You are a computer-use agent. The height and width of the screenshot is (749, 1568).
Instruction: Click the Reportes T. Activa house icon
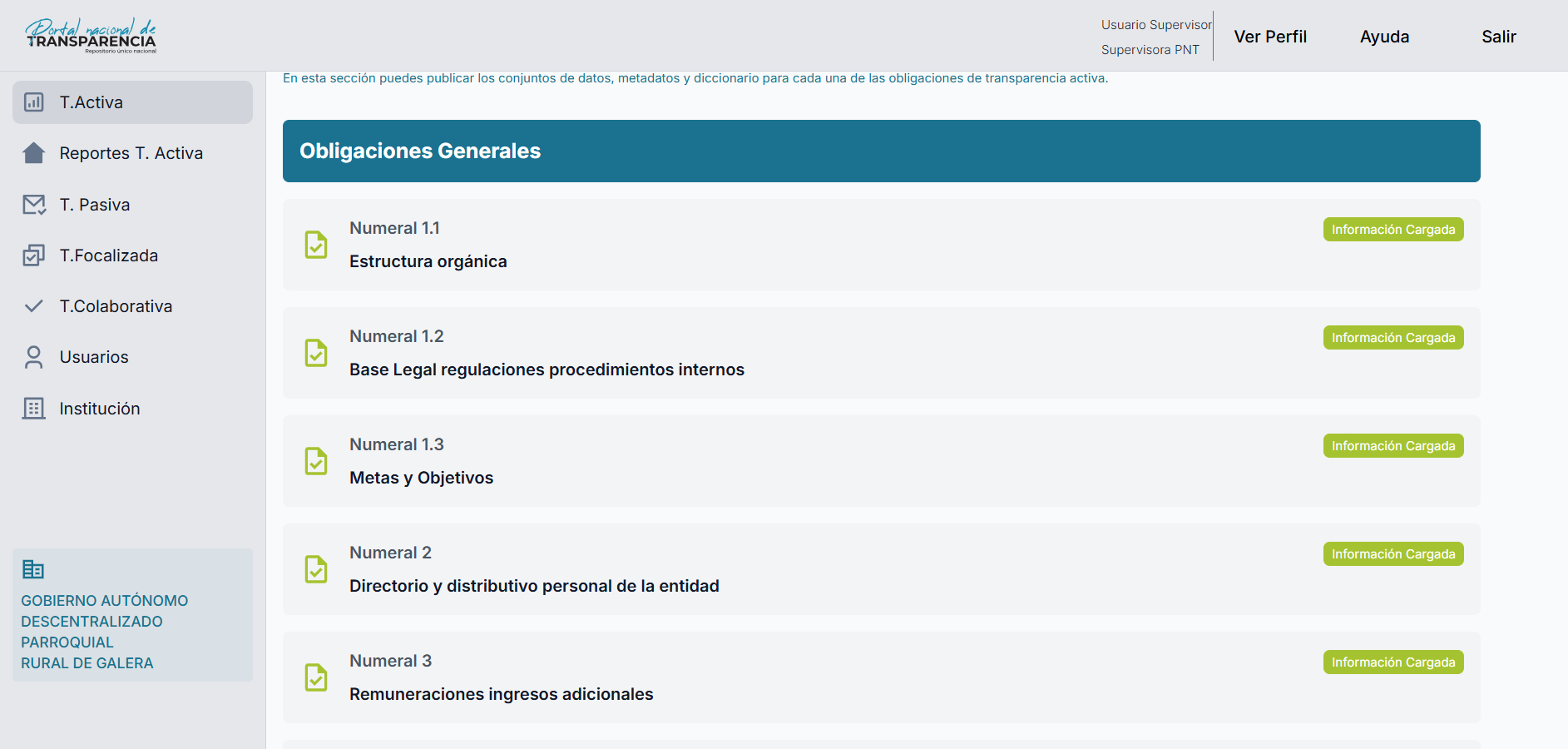click(x=34, y=153)
